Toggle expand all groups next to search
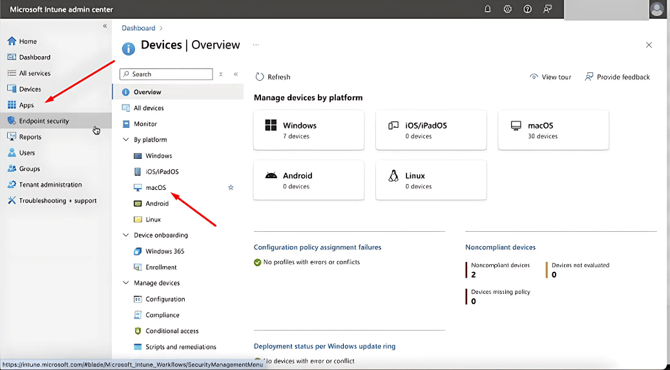The height and width of the screenshot is (370, 670). point(221,74)
